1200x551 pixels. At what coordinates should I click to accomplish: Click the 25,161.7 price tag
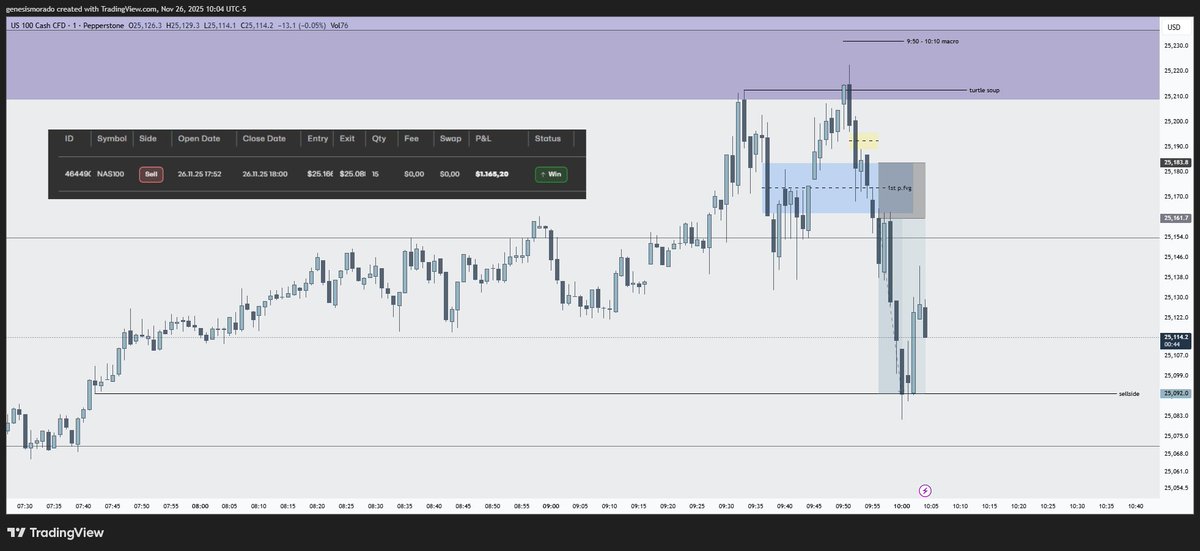[x=1175, y=217]
